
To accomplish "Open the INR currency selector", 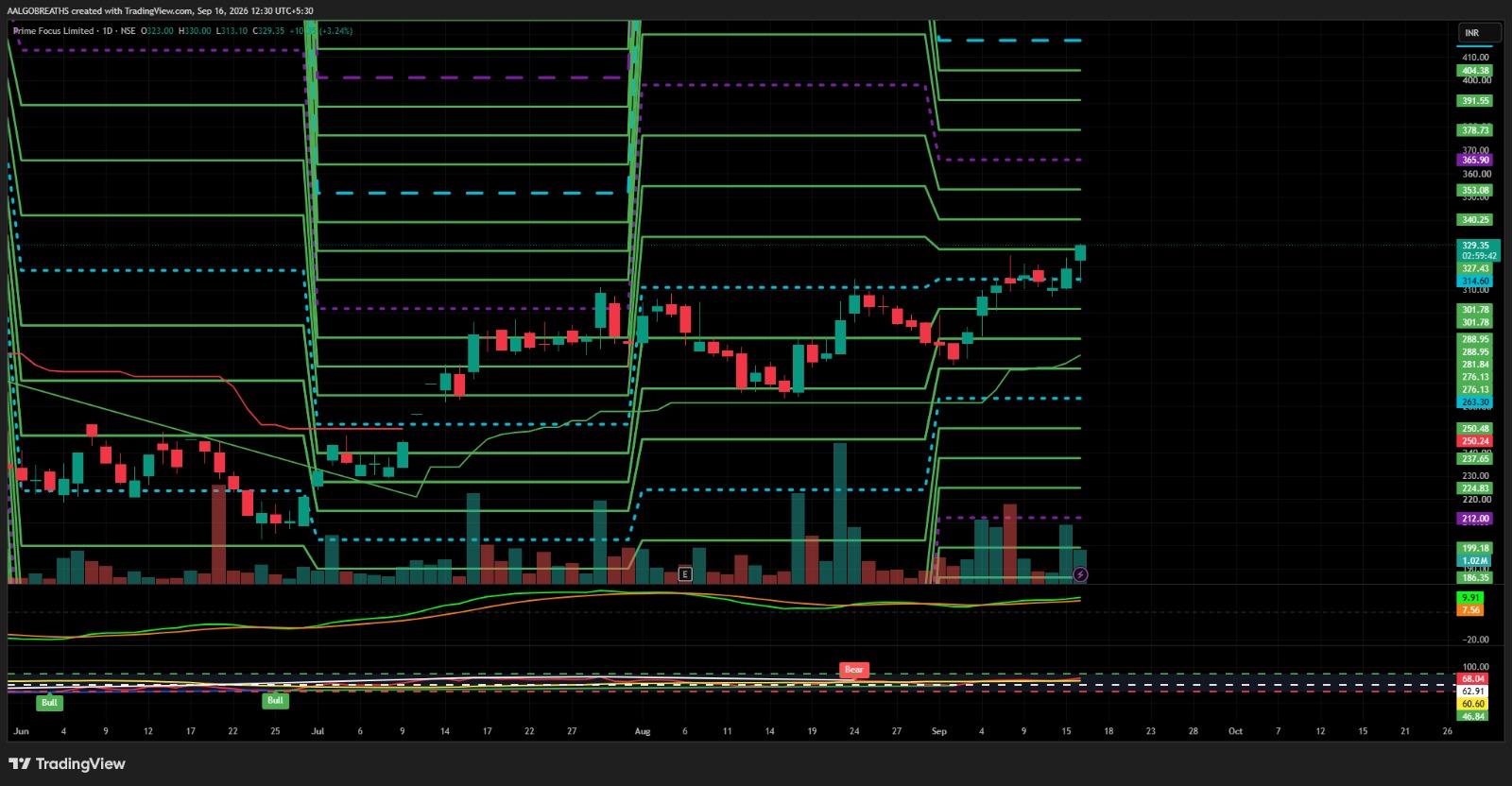I will click(1480, 33).
